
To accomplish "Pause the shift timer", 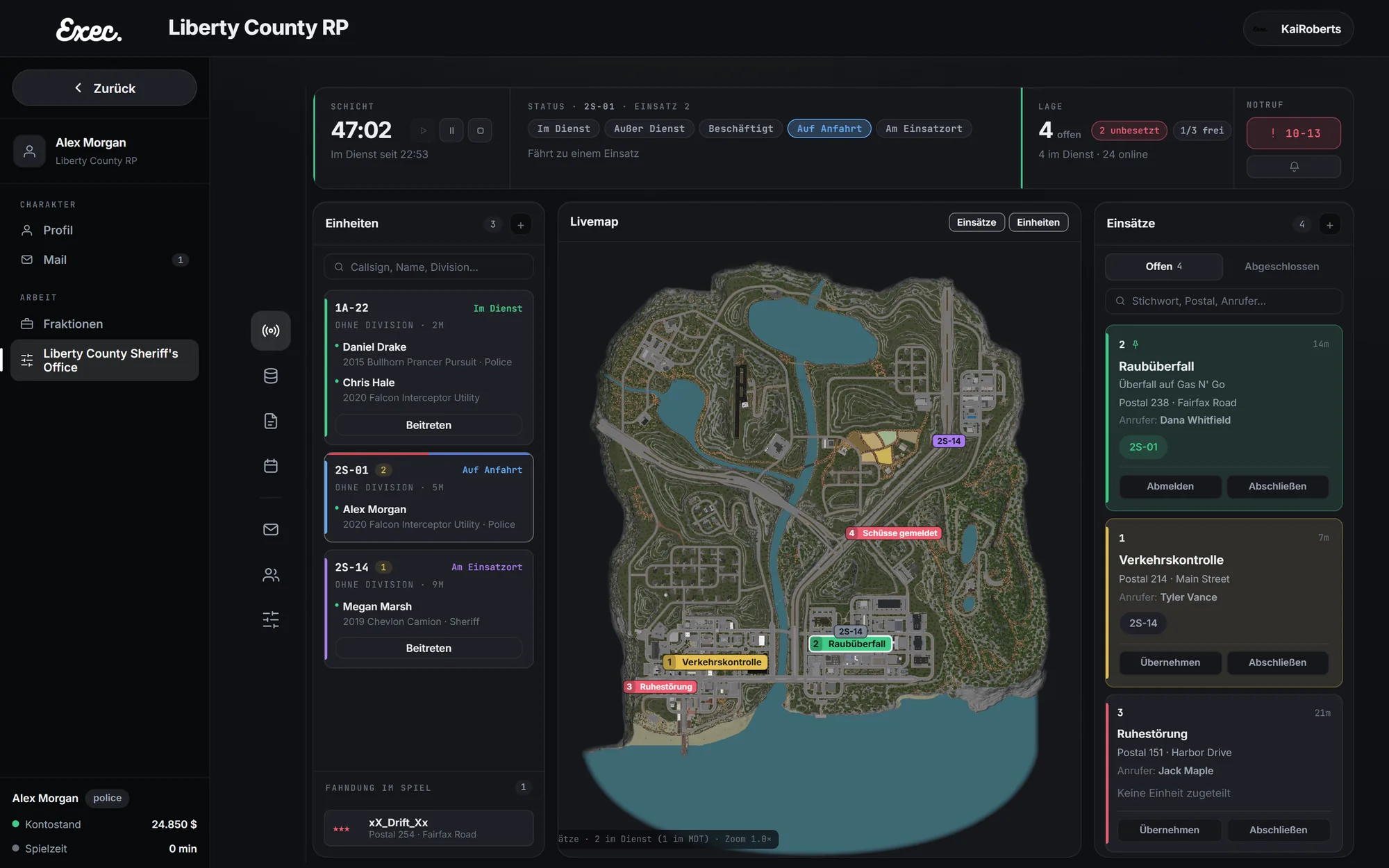I will pos(451,131).
